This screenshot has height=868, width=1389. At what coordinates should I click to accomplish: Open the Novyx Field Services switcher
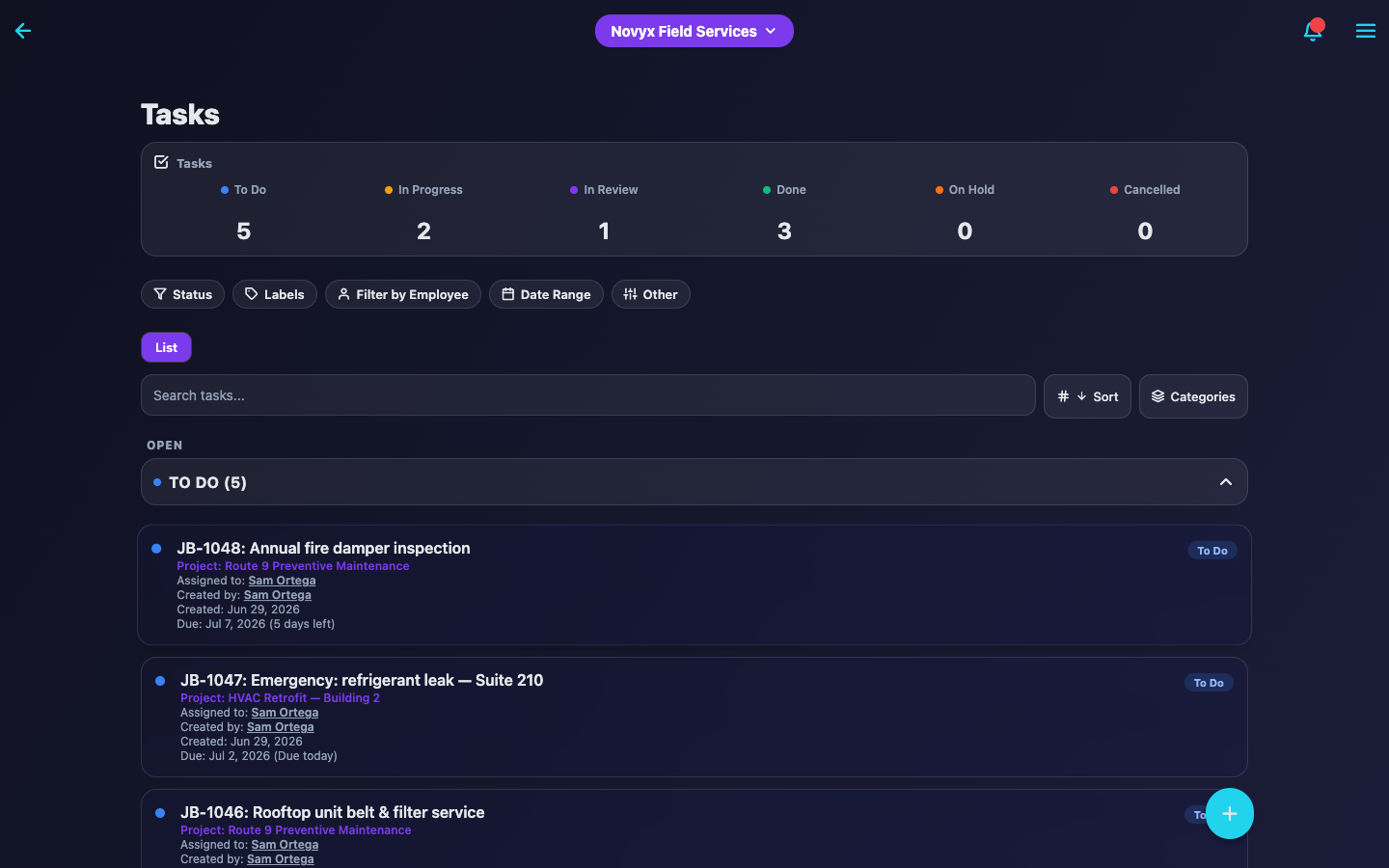click(x=694, y=31)
